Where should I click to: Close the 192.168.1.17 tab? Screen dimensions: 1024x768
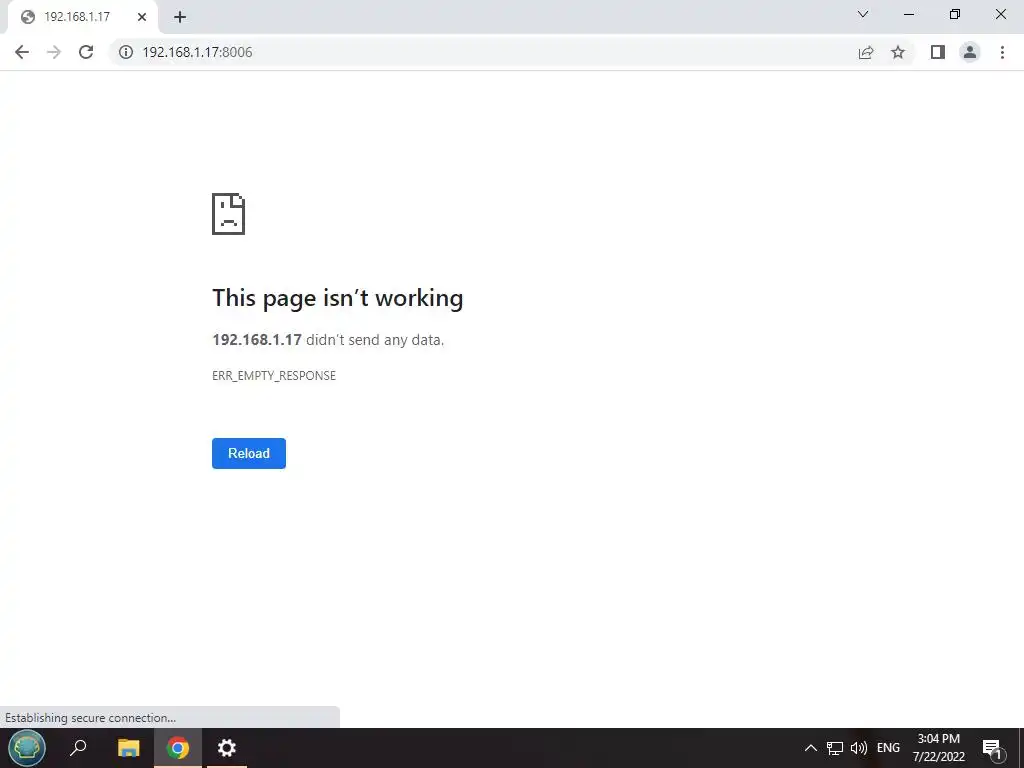(x=142, y=17)
